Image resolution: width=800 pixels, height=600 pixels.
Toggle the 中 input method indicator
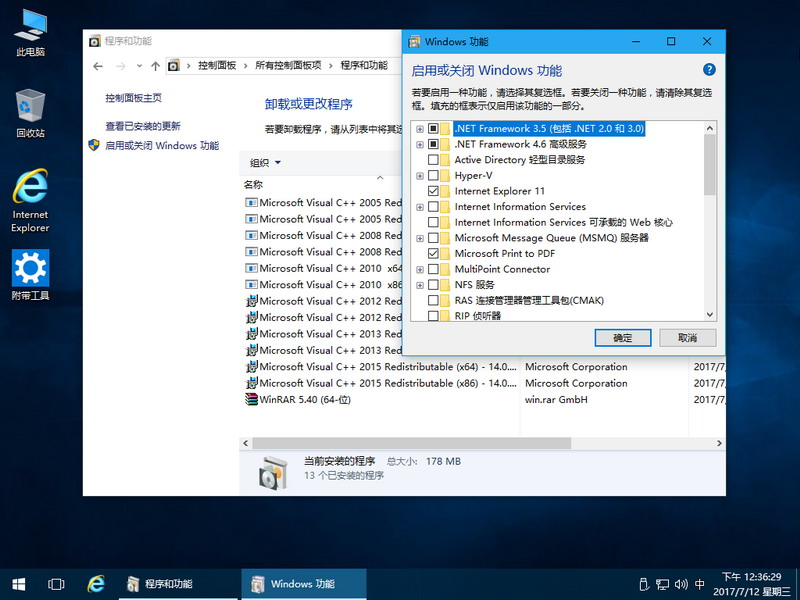[699, 584]
